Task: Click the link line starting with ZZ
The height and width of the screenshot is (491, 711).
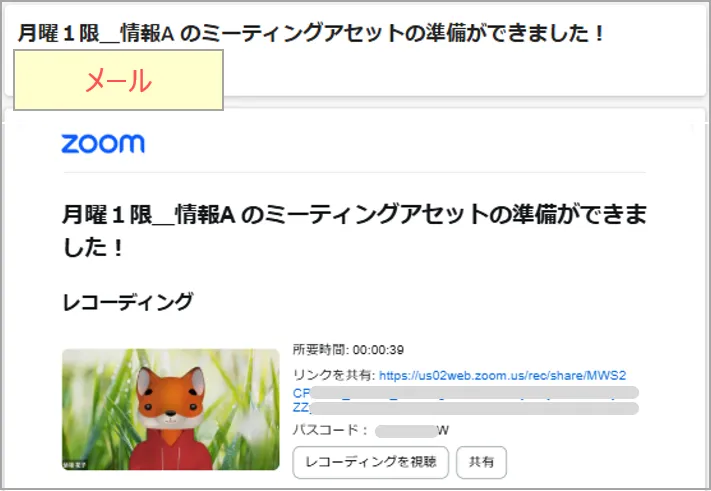Action: click(x=466, y=408)
